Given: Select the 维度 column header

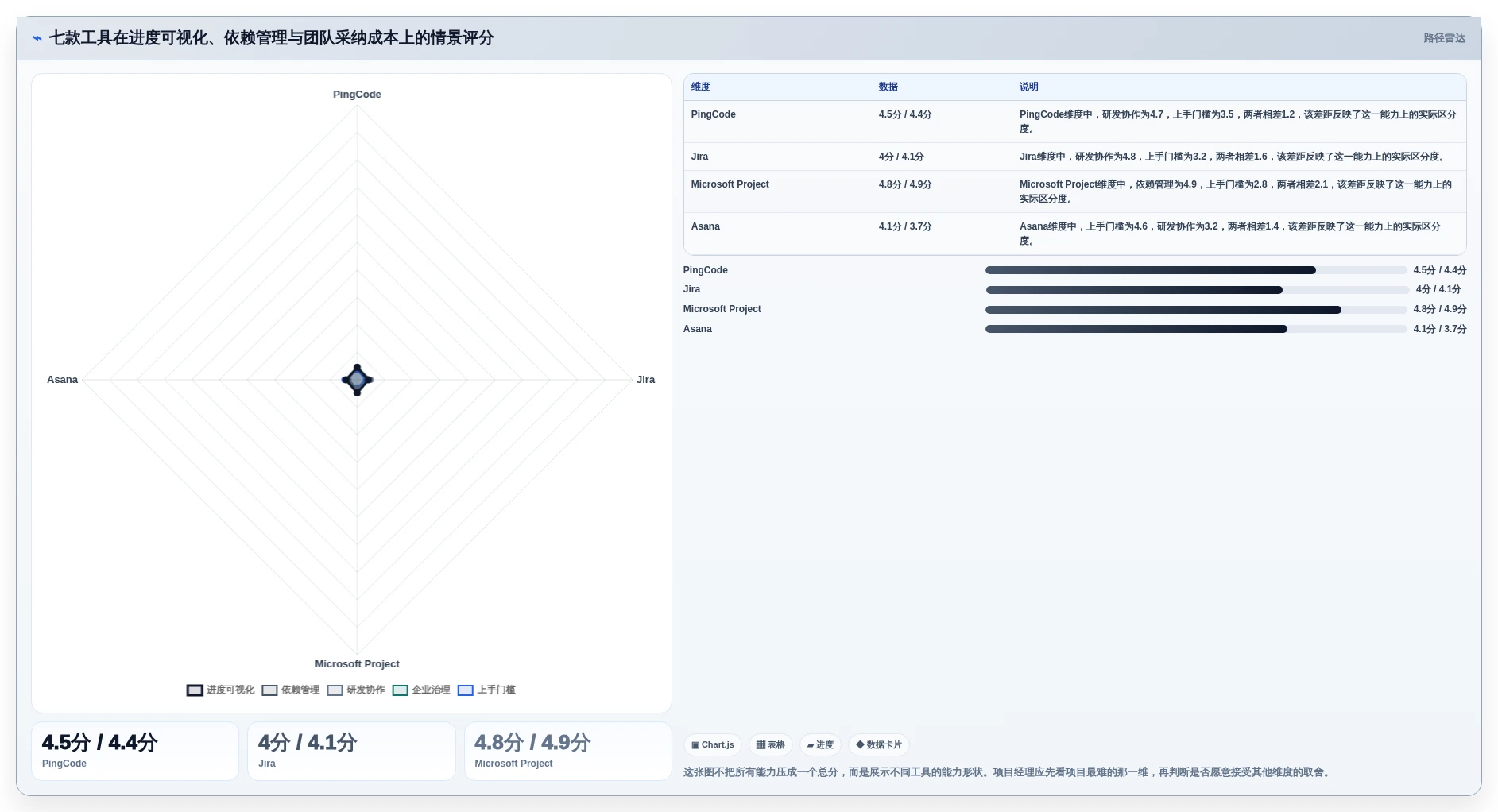Looking at the screenshot, I should (701, 87).
